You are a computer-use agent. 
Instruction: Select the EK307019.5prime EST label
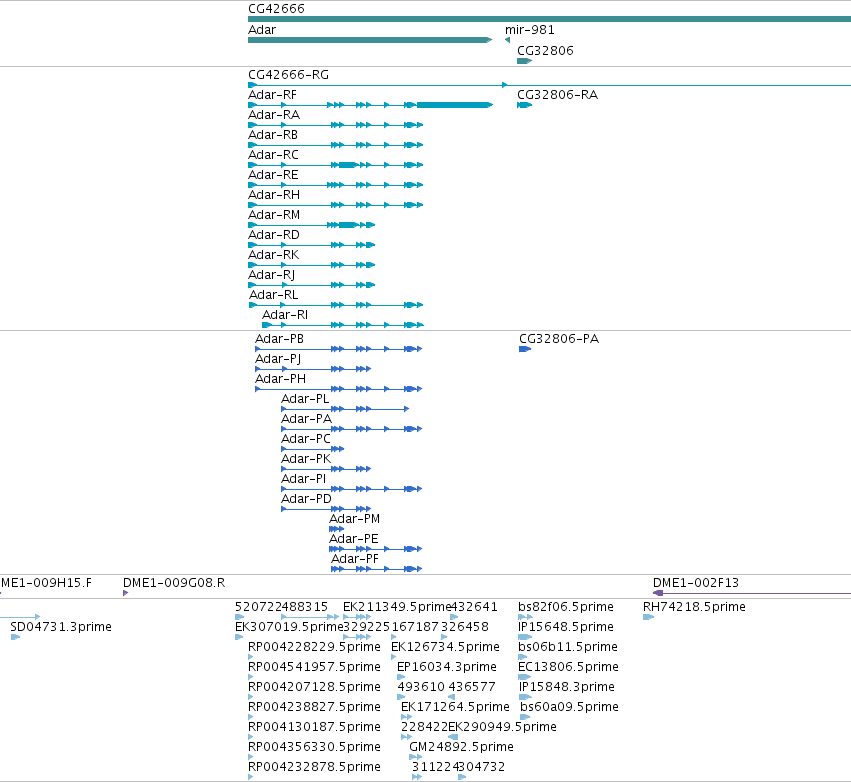coord(289,627)
